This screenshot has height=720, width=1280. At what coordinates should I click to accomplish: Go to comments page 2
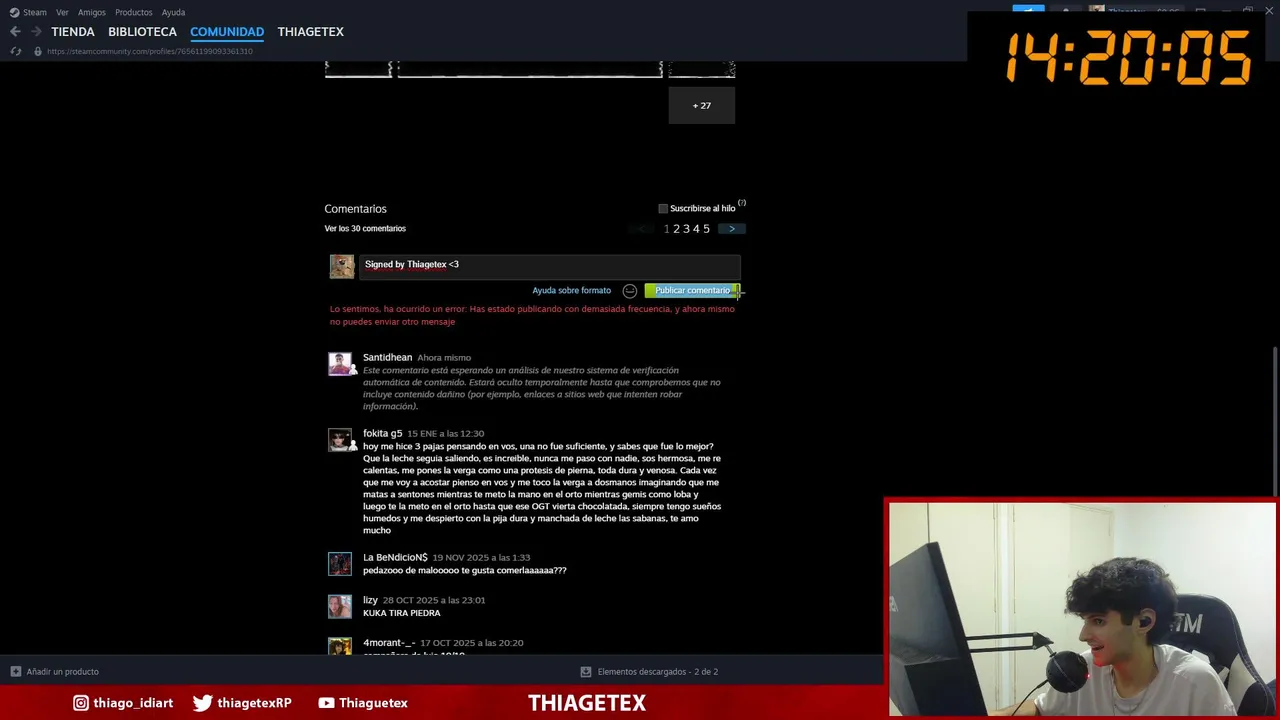(x=676, y=229)
